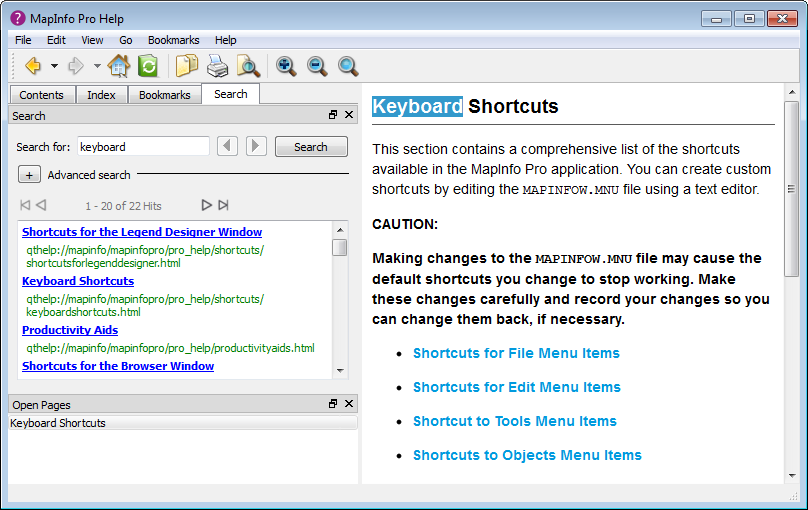Click the results list scrollbar thumb

pyautogui.click(x=340, y=247)
